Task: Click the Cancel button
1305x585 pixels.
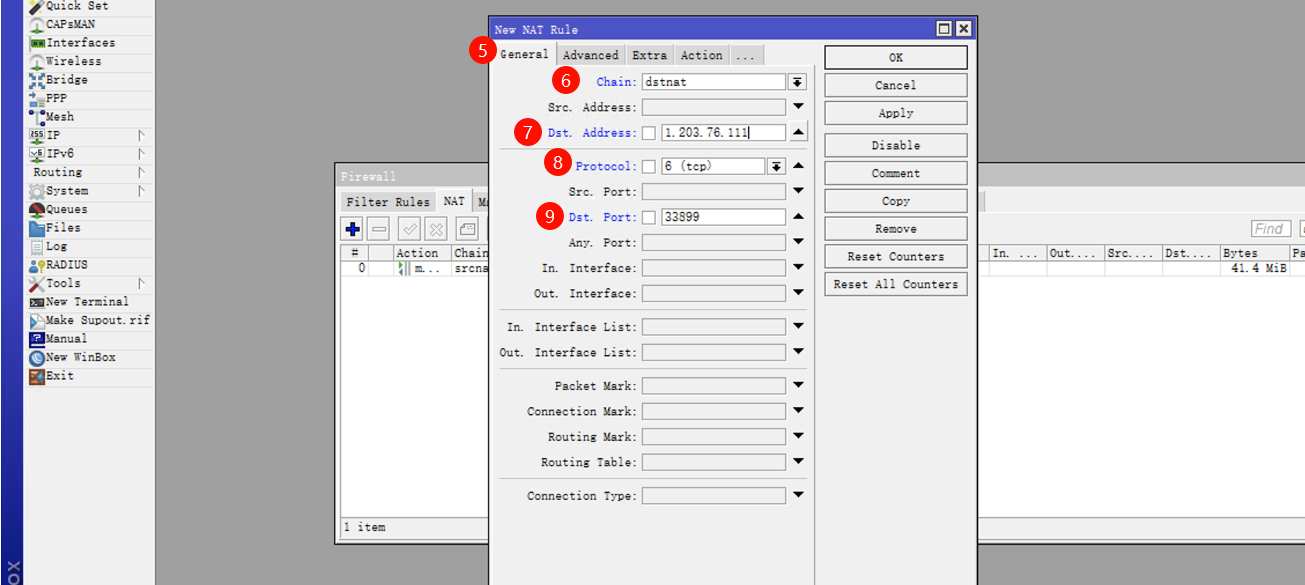Action: pyautogui.click(x=896, y=85)
